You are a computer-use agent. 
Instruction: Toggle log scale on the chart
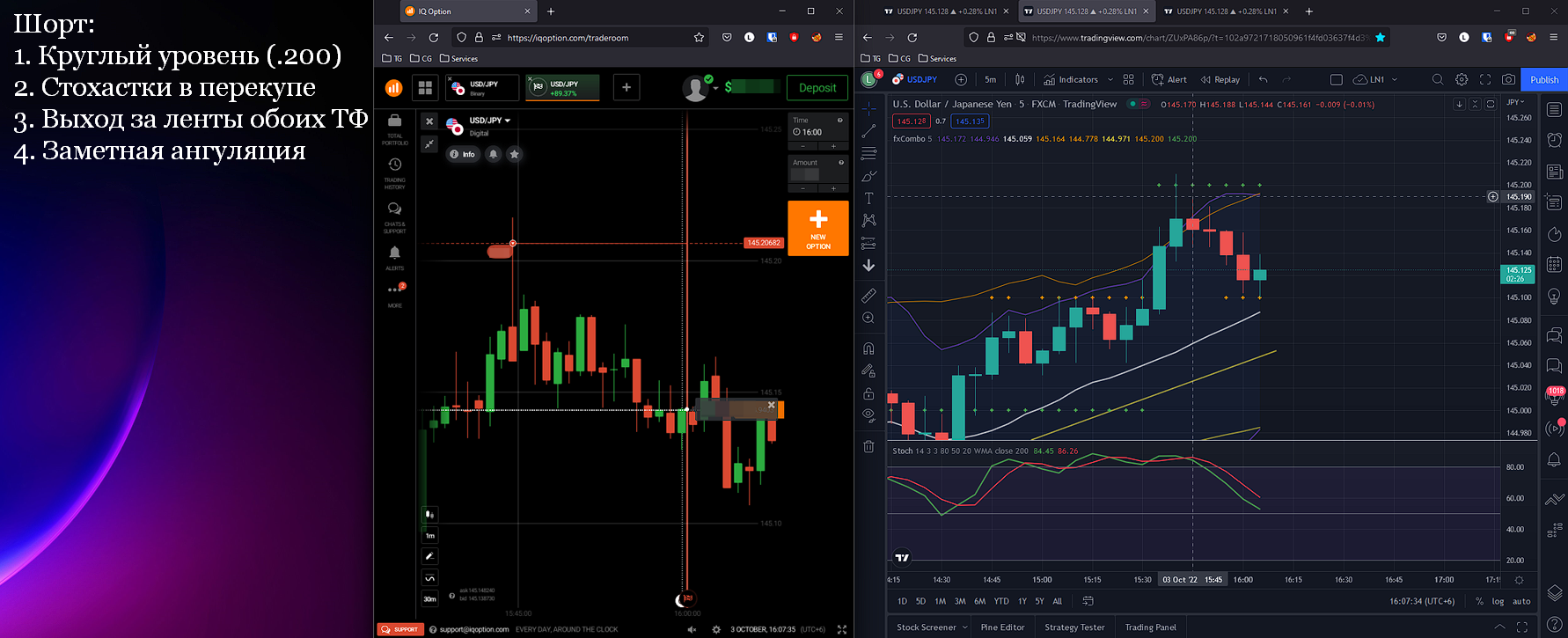(x=1498, y=601)
